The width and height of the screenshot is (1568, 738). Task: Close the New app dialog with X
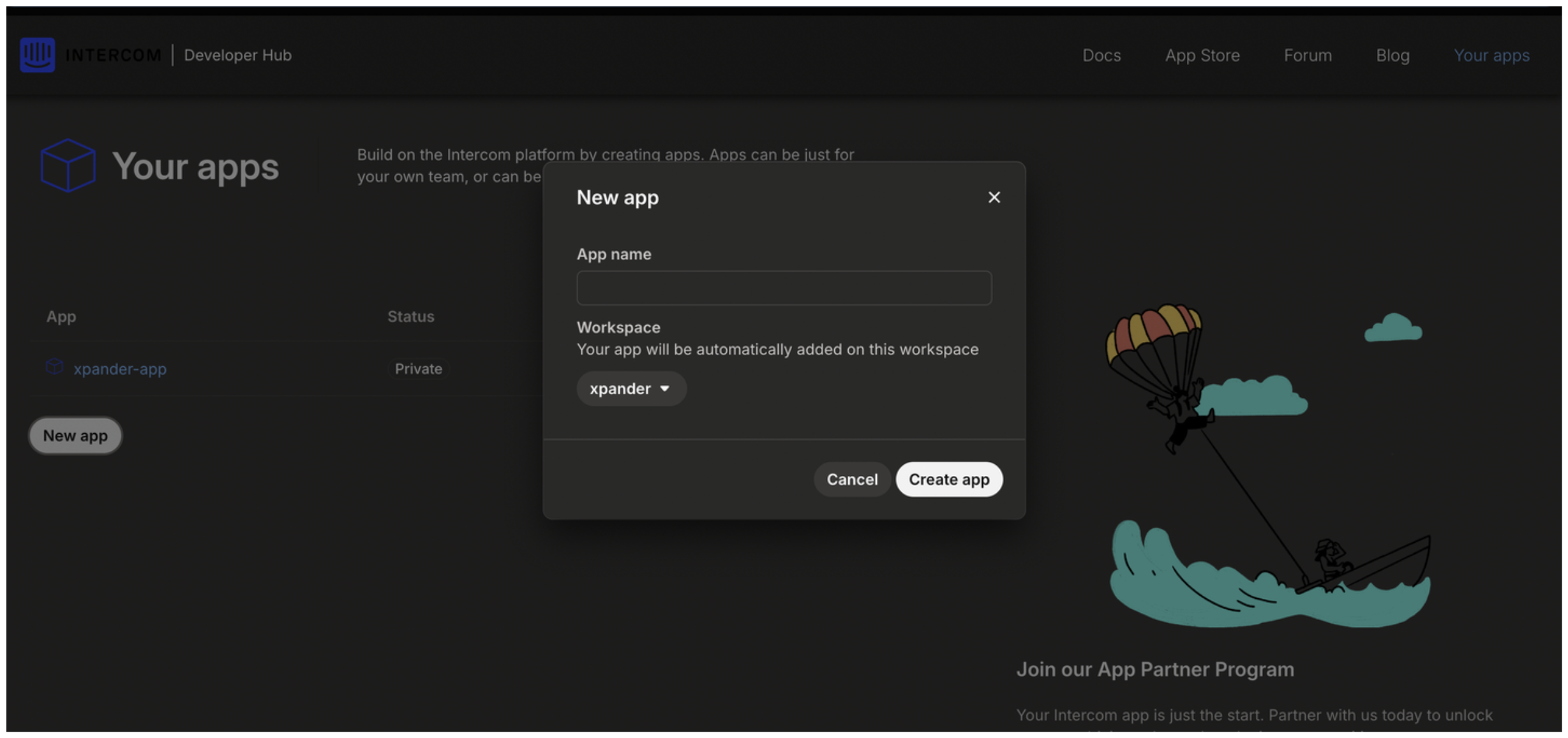[994, 197]
